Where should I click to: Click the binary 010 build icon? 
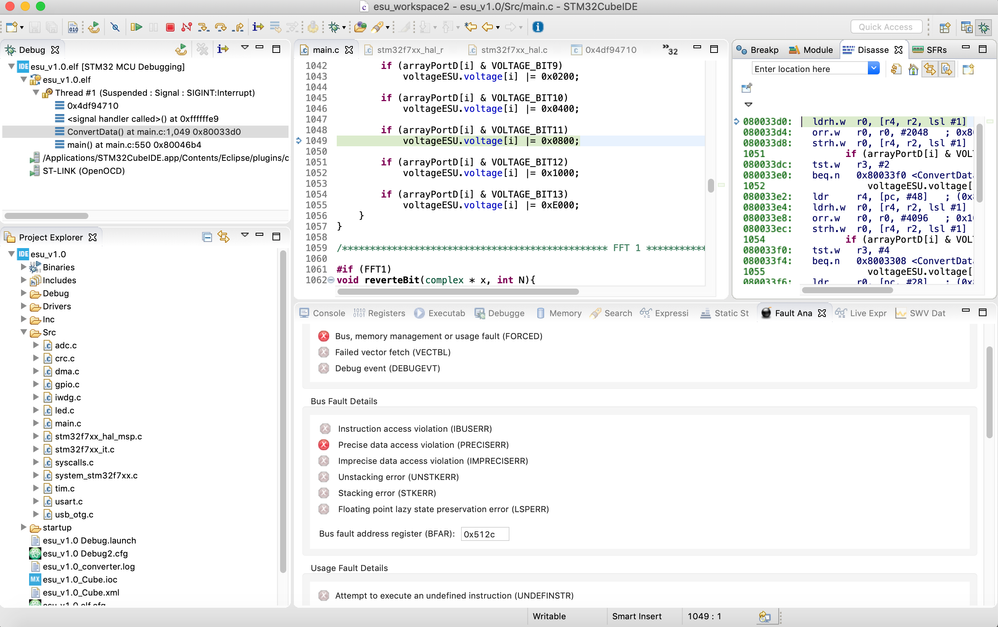(73, 27)
